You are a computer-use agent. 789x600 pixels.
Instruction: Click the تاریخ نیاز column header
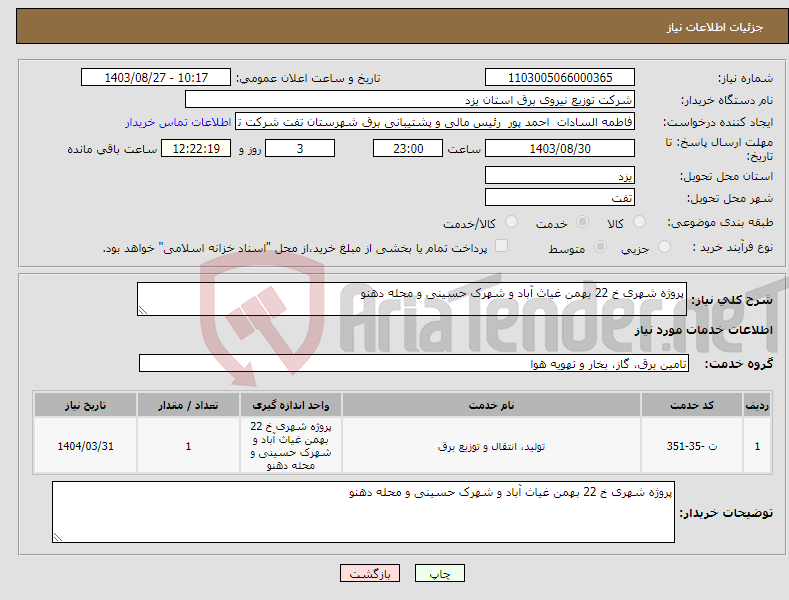pos(86,405)
